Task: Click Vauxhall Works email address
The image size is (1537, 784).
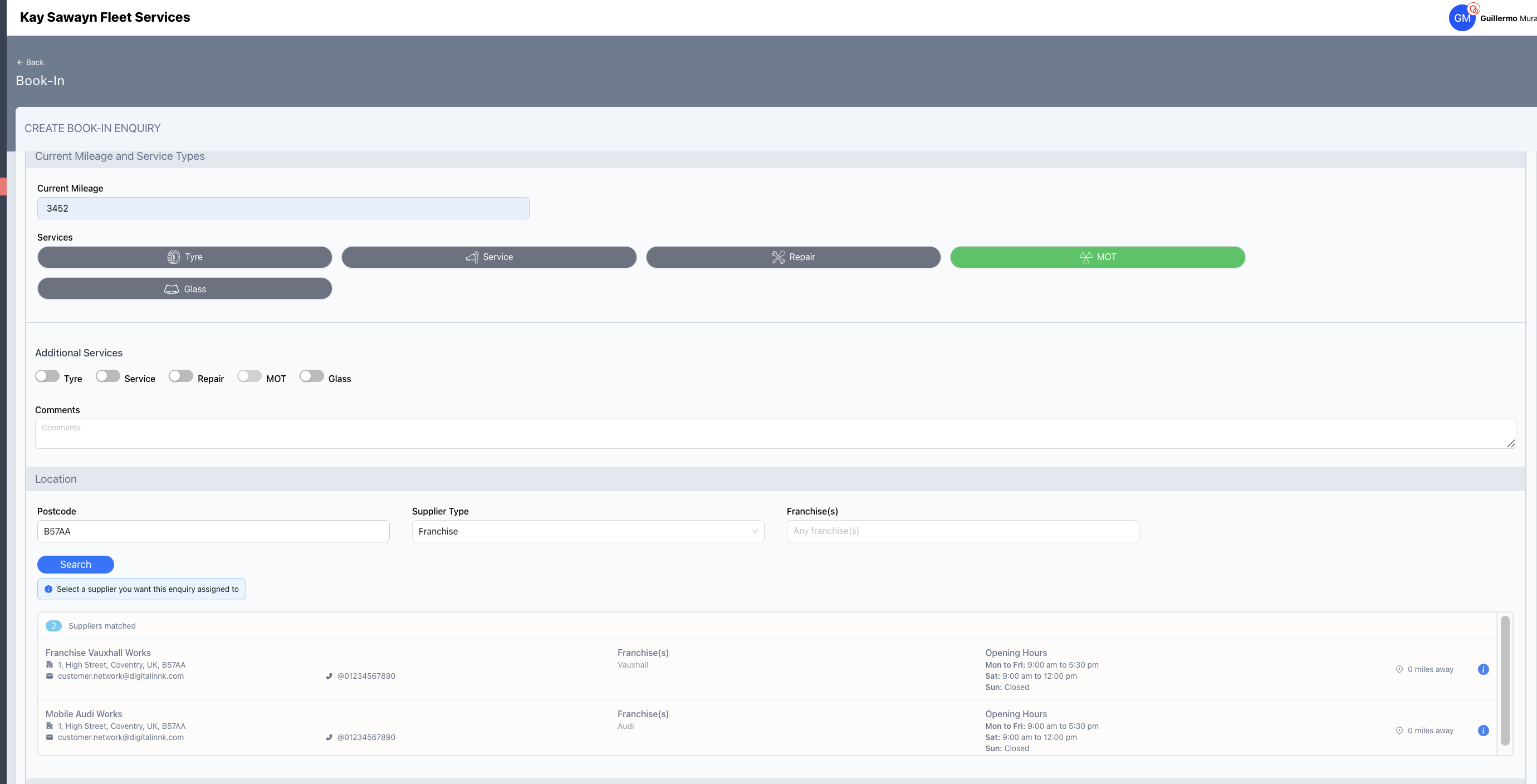Action: point(120,676)
